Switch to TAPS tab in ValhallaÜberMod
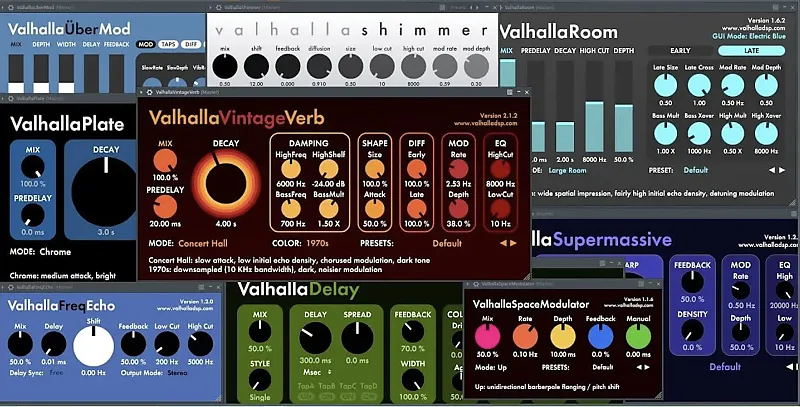 tap(168, 44)
